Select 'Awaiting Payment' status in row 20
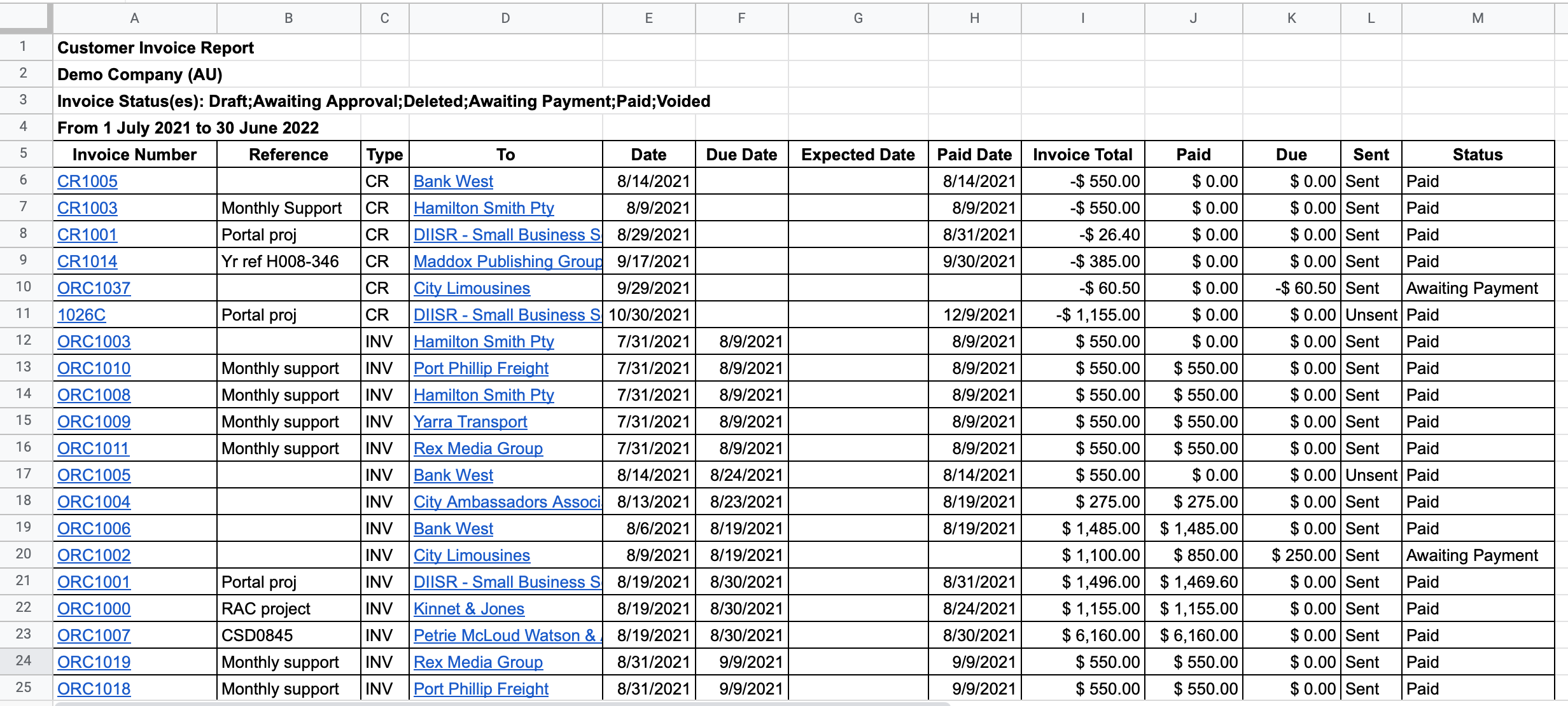The height and width of the screenshot is (706, 1568). [1478, 555]
